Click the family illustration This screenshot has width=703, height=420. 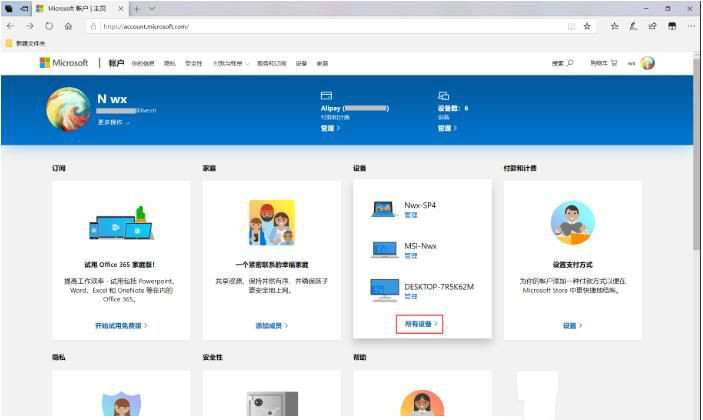(272, 223)
